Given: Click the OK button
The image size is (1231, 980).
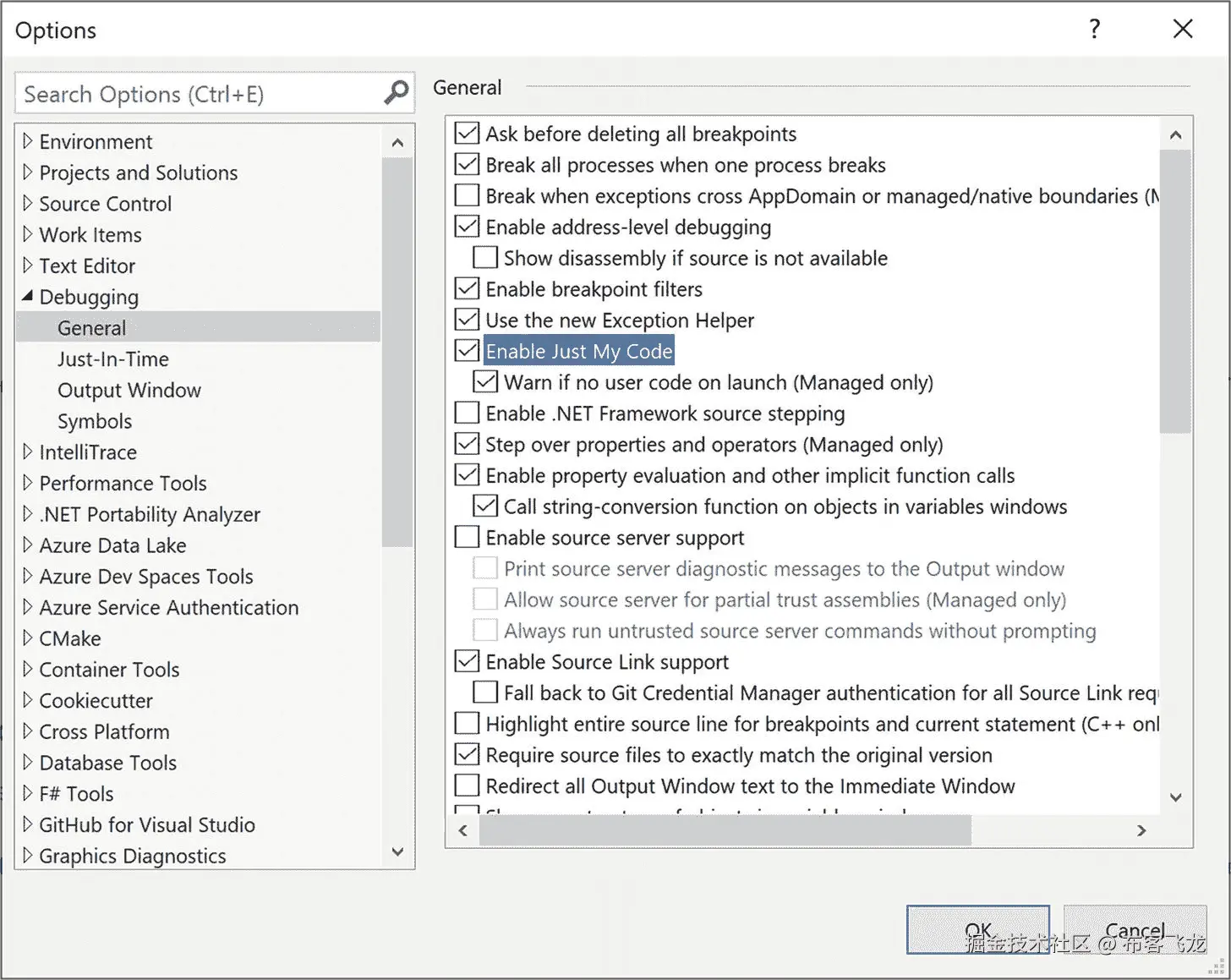Looking at the screenshot, I should point(978,930).
